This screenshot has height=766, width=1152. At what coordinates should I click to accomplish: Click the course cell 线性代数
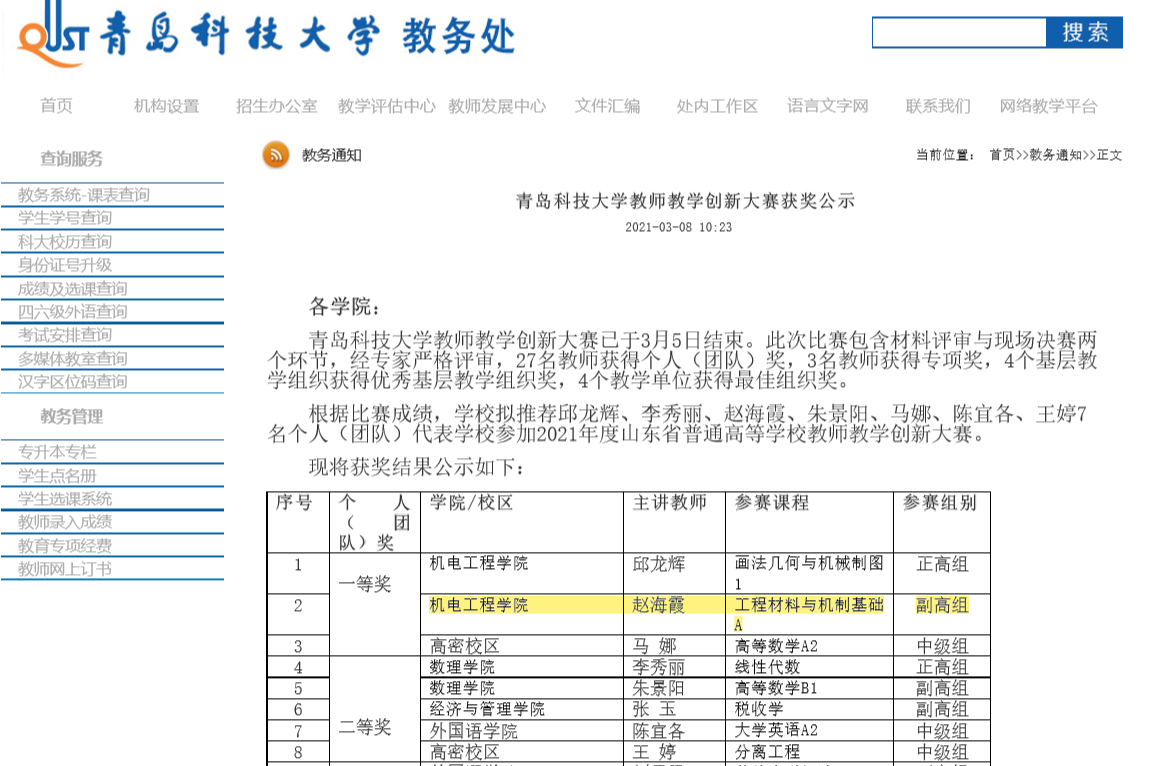tap(767, 667)
